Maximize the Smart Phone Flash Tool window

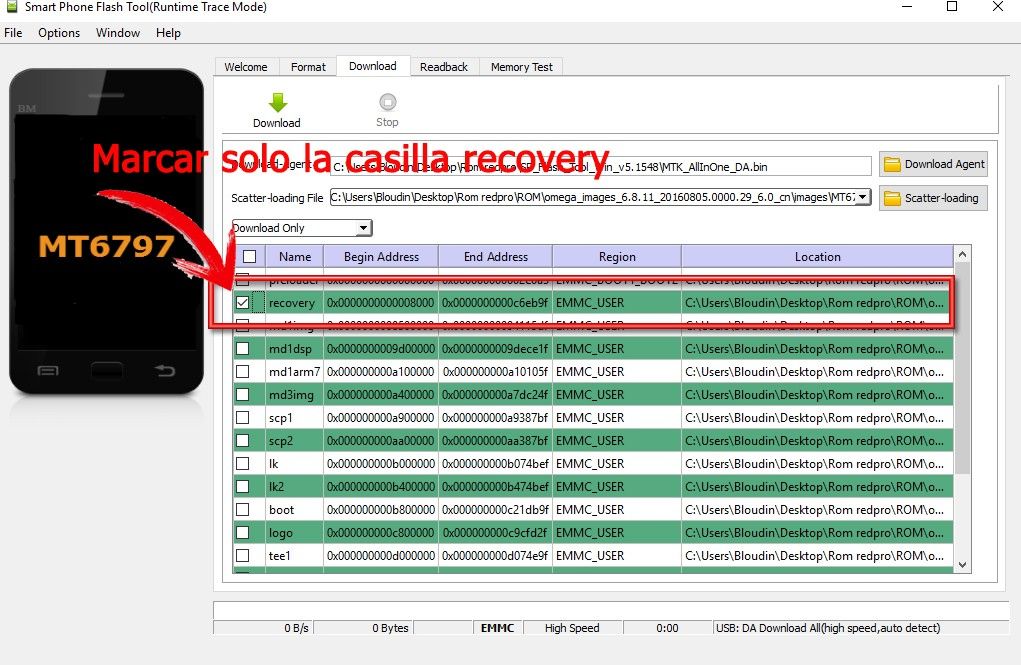(x=951, y=7)
